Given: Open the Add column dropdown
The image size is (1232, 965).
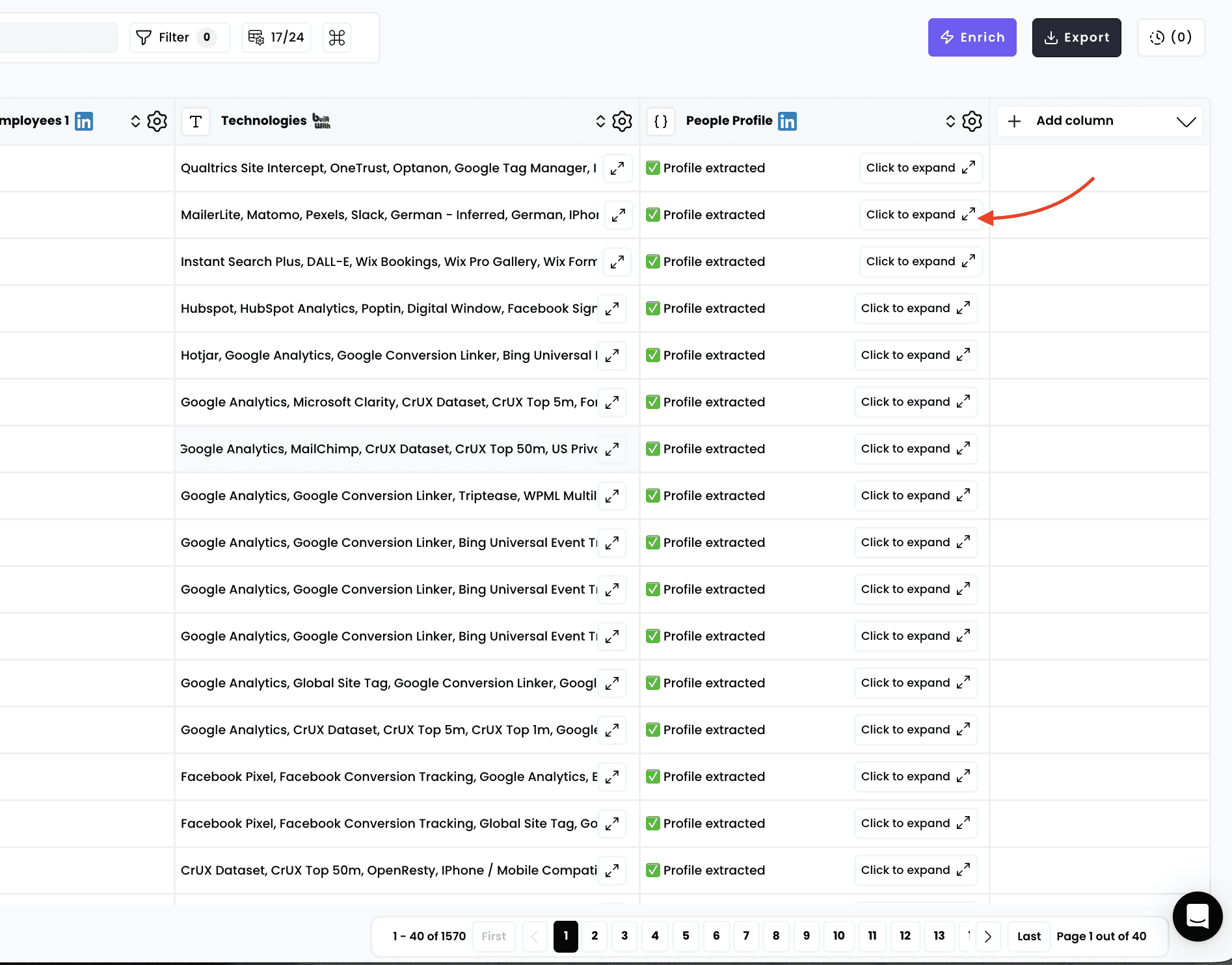Looking at the screenshot, I should point(1100,121).
